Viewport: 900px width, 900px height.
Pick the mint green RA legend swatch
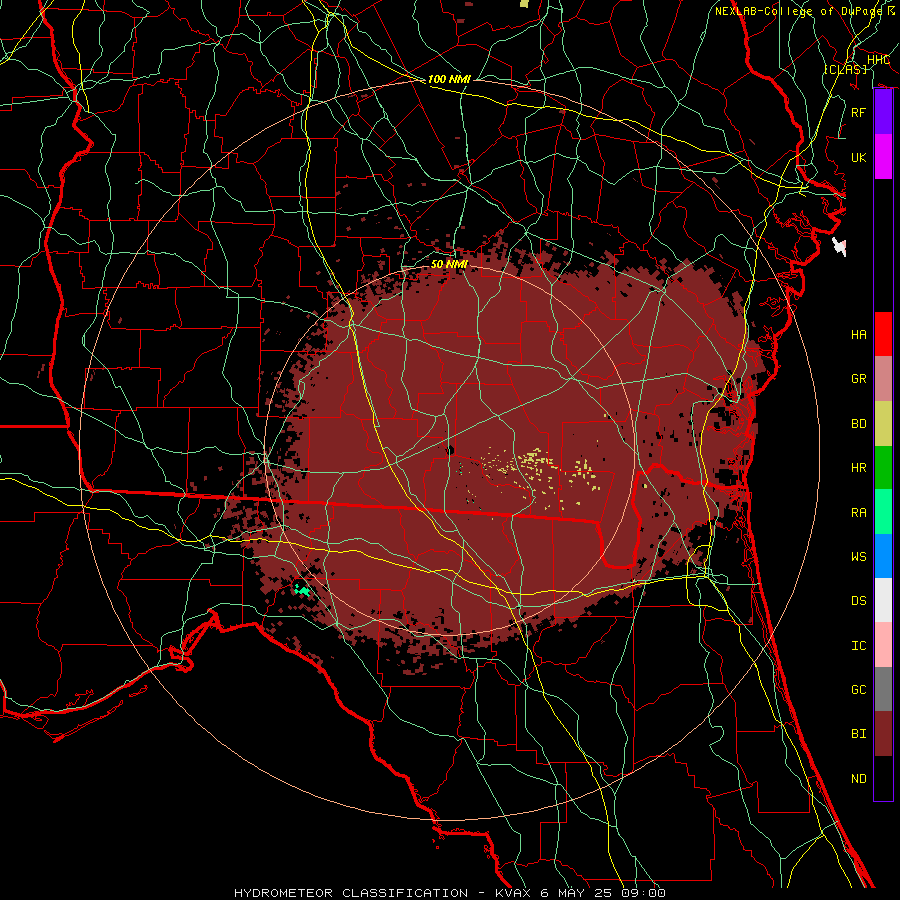click(x=883, y=511)
